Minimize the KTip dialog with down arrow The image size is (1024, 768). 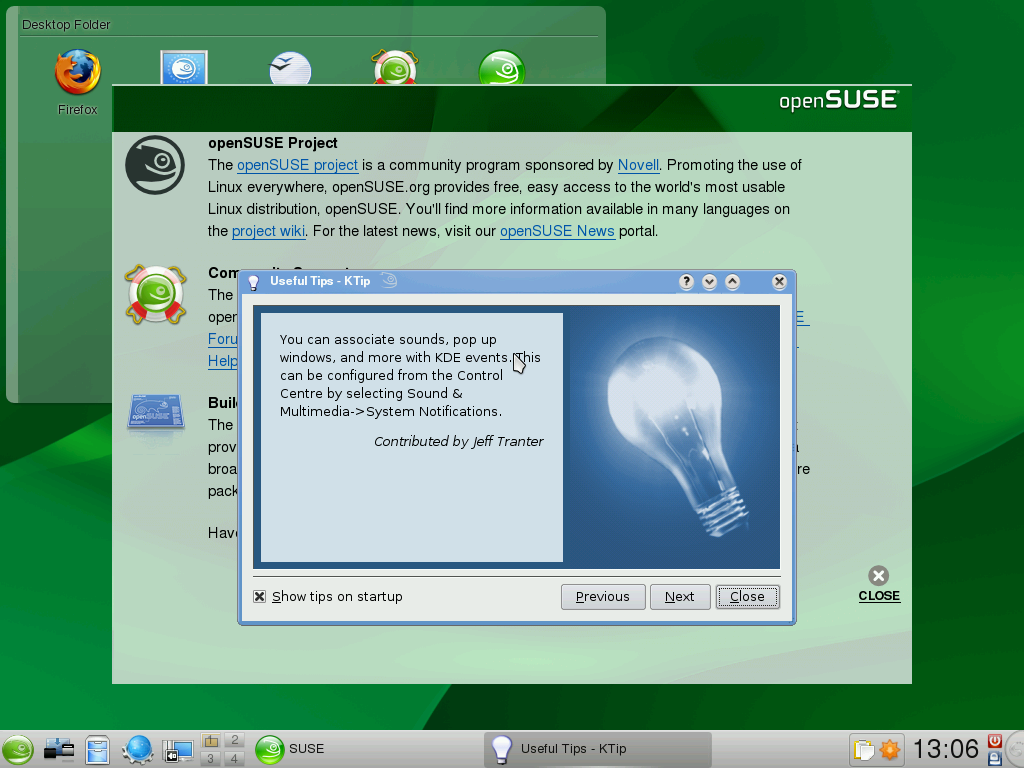point(709,281)
